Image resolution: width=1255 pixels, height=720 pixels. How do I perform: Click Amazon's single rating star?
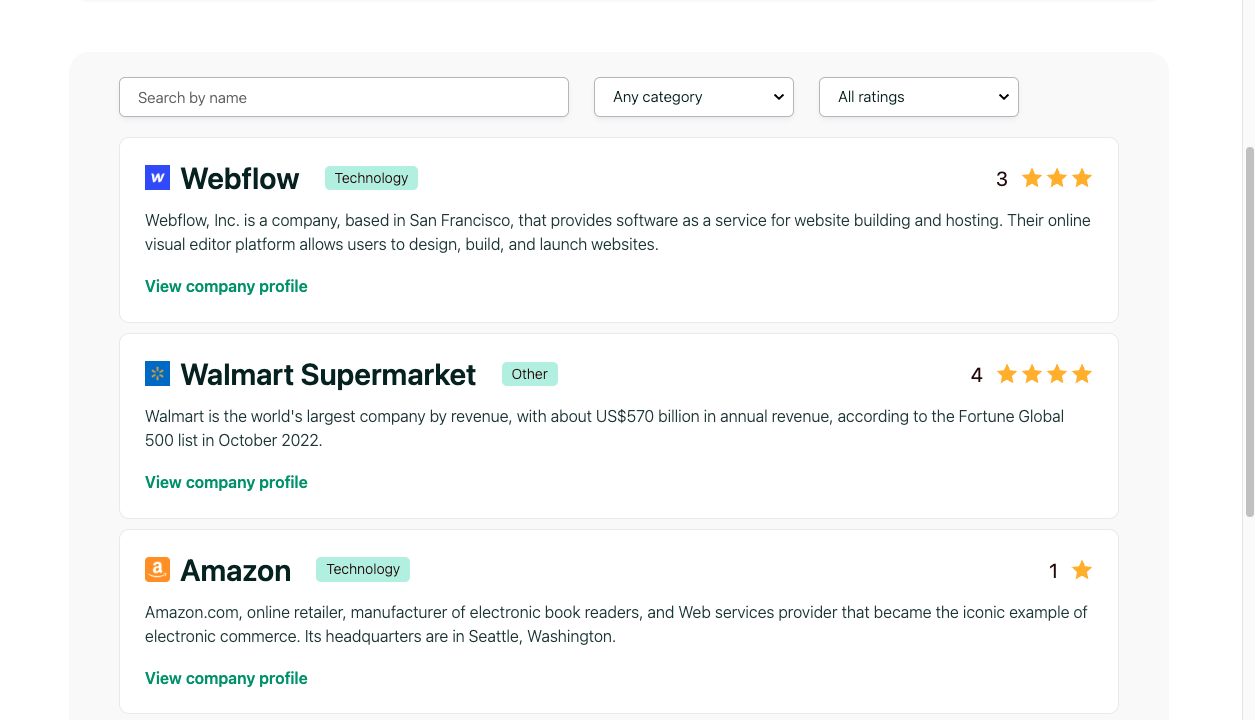[x=1082, y=570]
